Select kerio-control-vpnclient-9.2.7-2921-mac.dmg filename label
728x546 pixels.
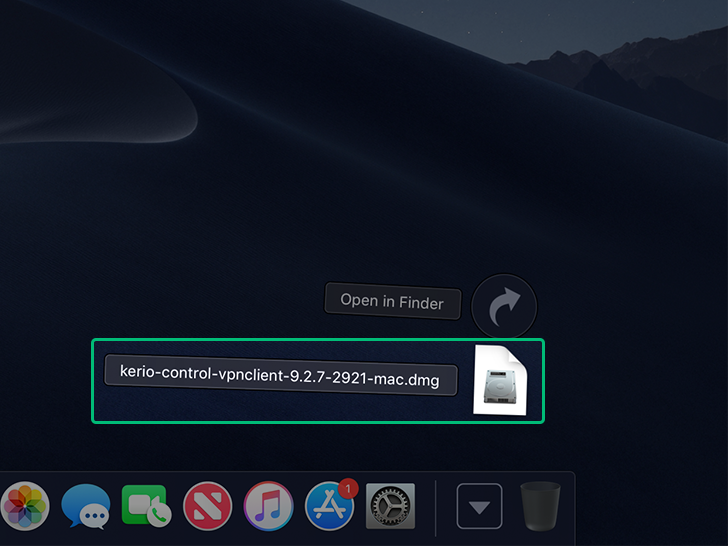(280, 376)
